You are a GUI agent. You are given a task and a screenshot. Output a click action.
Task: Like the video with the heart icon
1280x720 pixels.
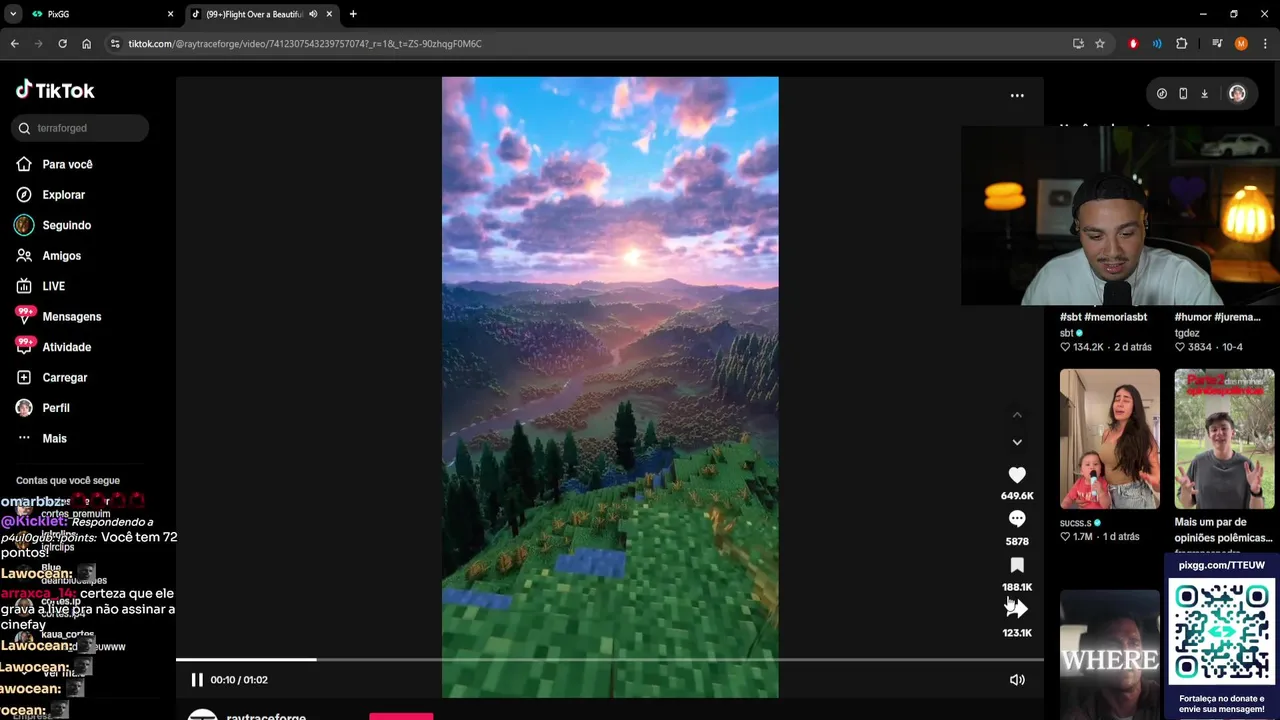1017,475
